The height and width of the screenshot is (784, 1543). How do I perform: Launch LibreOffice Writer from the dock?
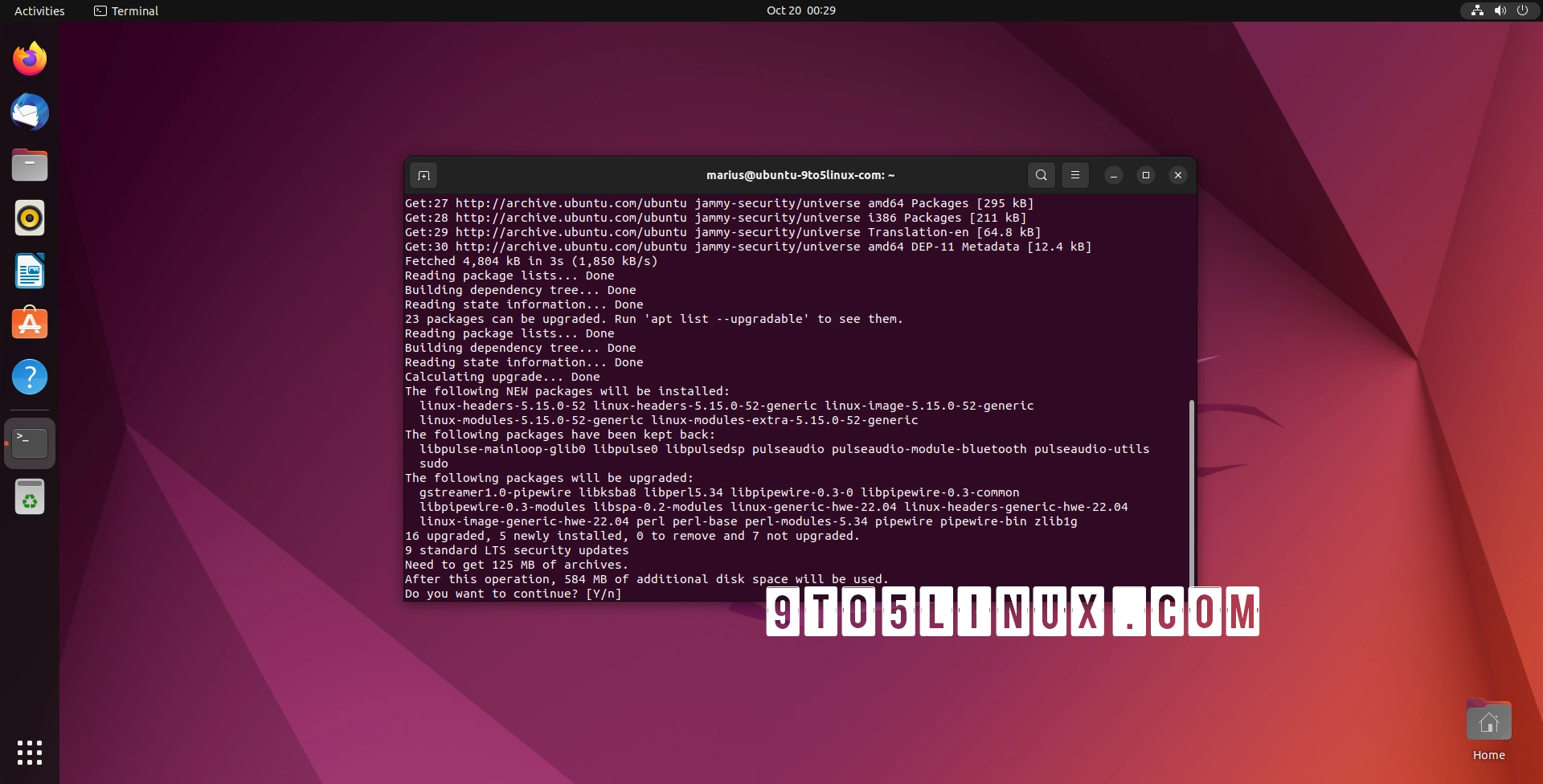[29, 271]
